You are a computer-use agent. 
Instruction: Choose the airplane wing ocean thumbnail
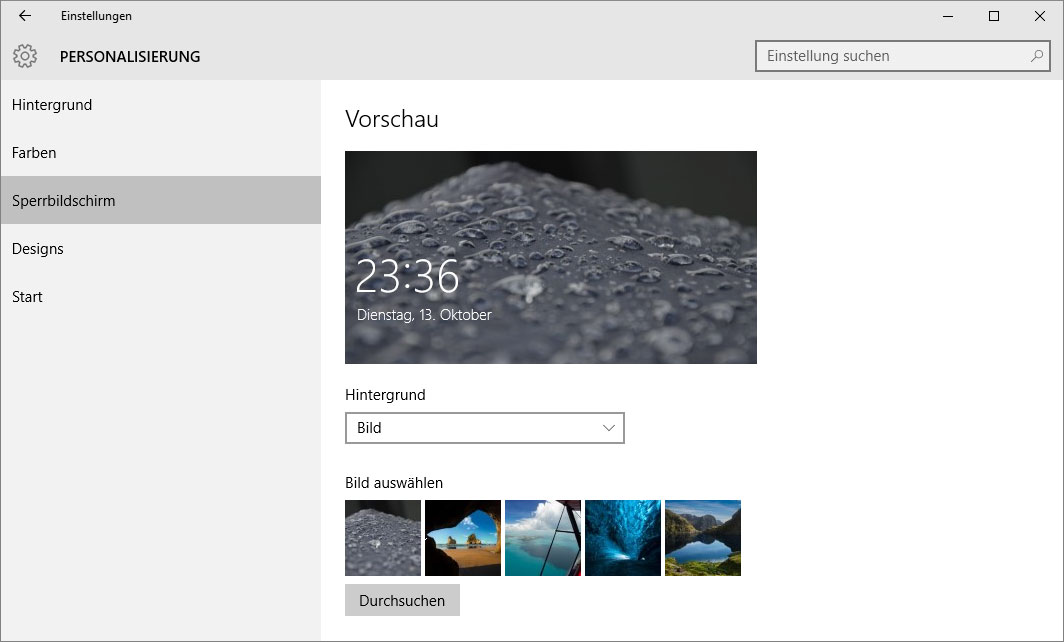(543, 538)
